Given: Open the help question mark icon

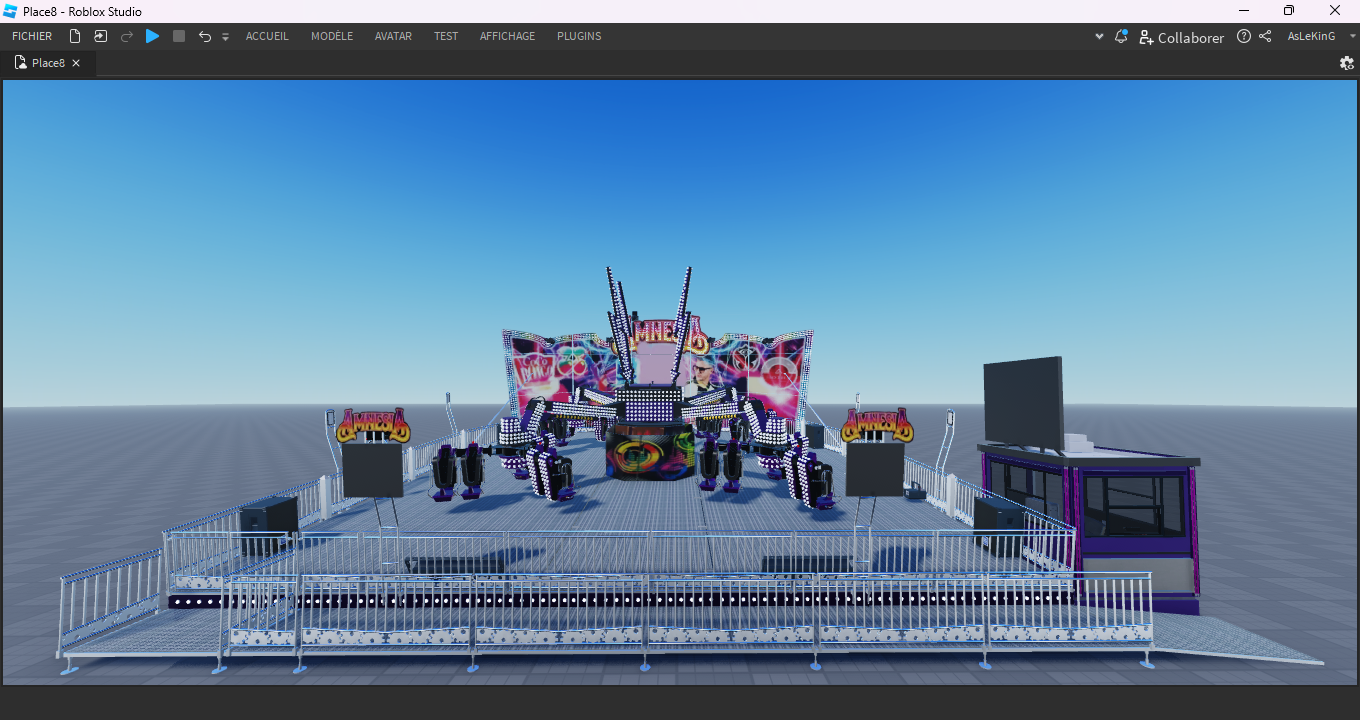Looking at the screenshot, I should pyautogui.click(x=1244, y=36).
